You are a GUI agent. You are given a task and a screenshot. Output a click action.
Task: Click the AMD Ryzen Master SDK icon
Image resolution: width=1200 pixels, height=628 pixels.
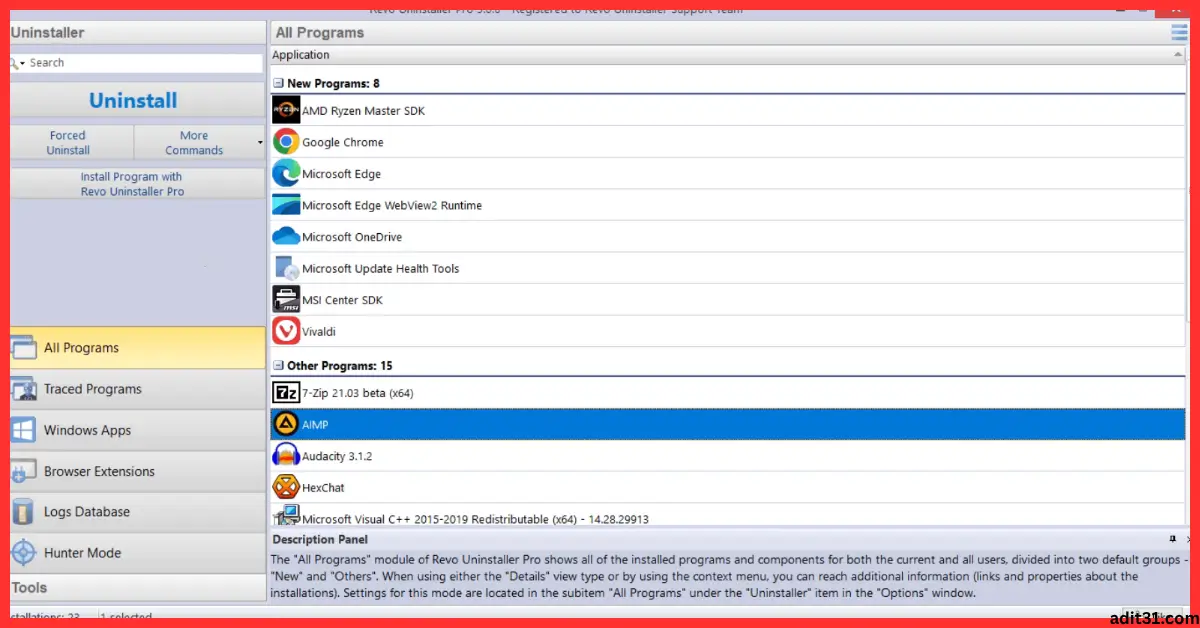pos(286,110)
